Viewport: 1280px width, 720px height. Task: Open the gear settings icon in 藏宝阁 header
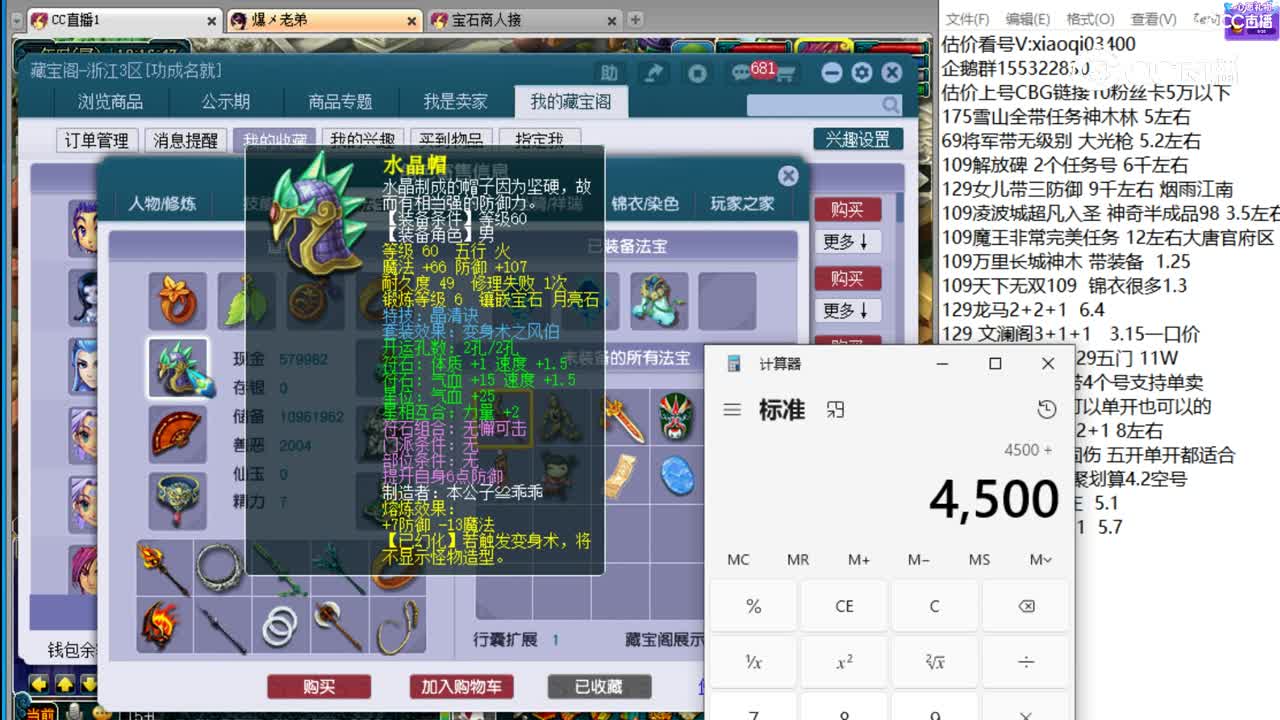(x=862, y=72)
